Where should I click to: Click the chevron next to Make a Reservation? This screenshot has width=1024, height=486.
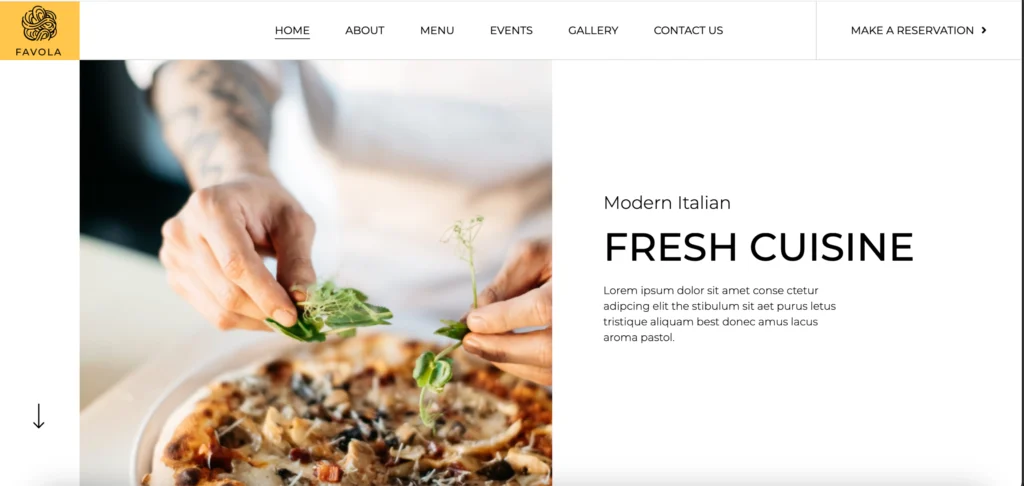(984, 30)
